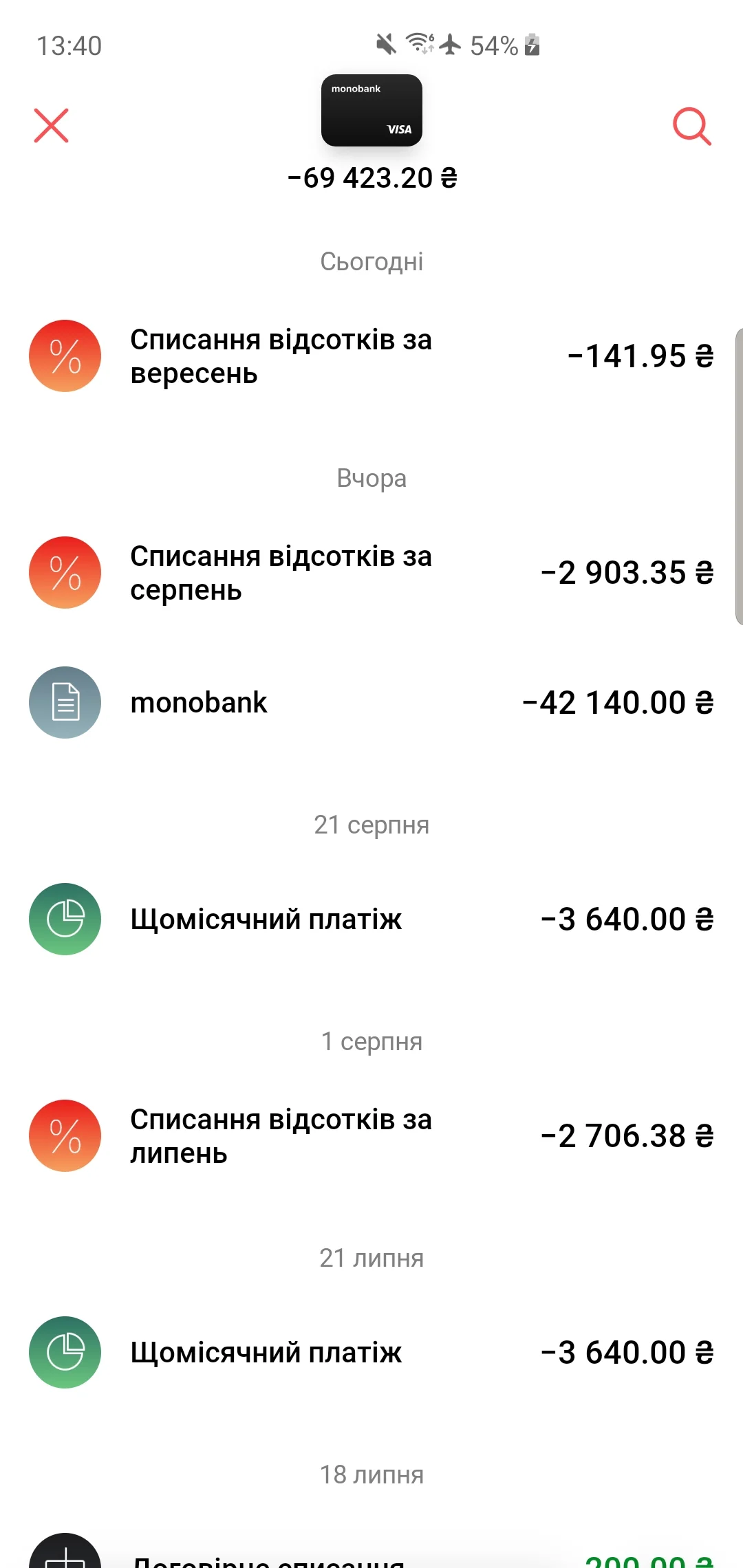Open transaction search with magnifier icon
The image size is (743, 1568).
tap(691, 127)
